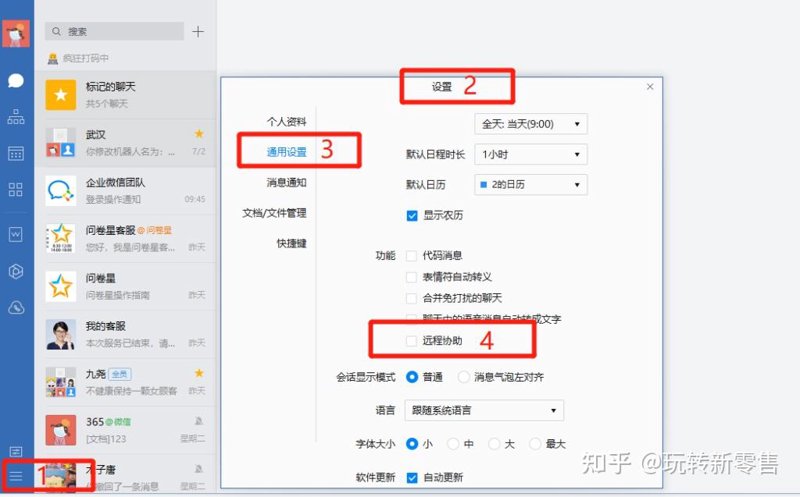The image size is (800, 497).
Task: Open the Collections icon above the menu
Action: point(16,452)
